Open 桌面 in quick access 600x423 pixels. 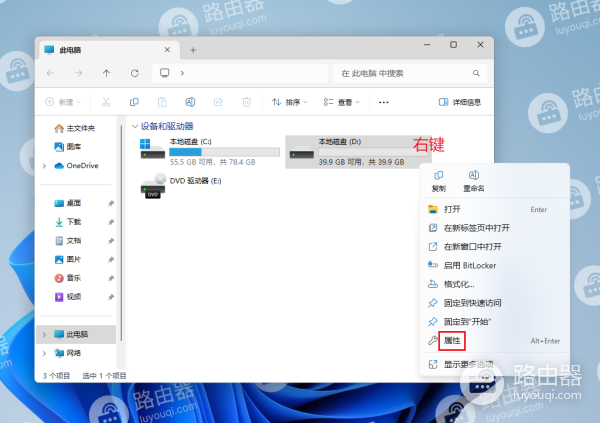tap(68, 203)
